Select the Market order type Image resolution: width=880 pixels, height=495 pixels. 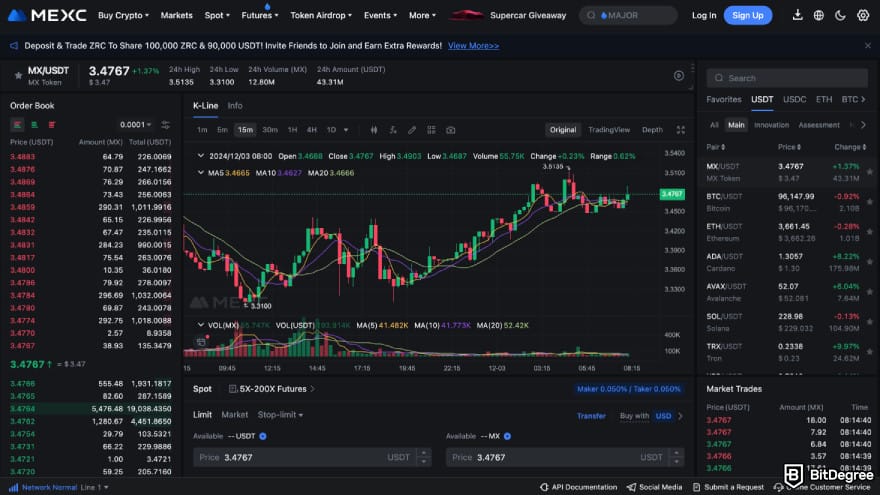tap(235, 414)
